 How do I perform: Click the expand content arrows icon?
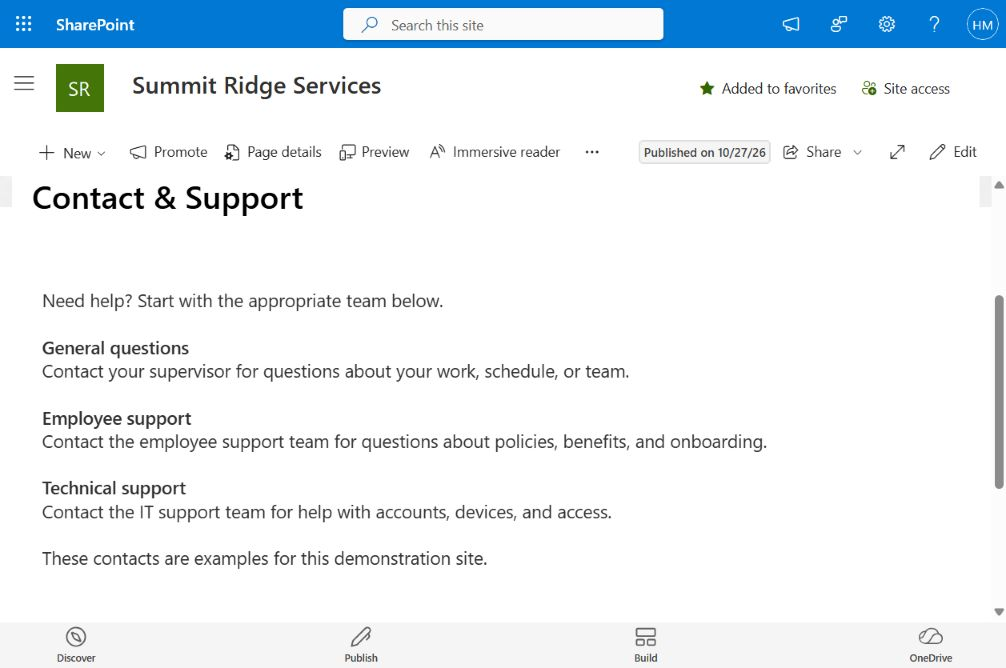pyautogui.click(x=898, y=152)
